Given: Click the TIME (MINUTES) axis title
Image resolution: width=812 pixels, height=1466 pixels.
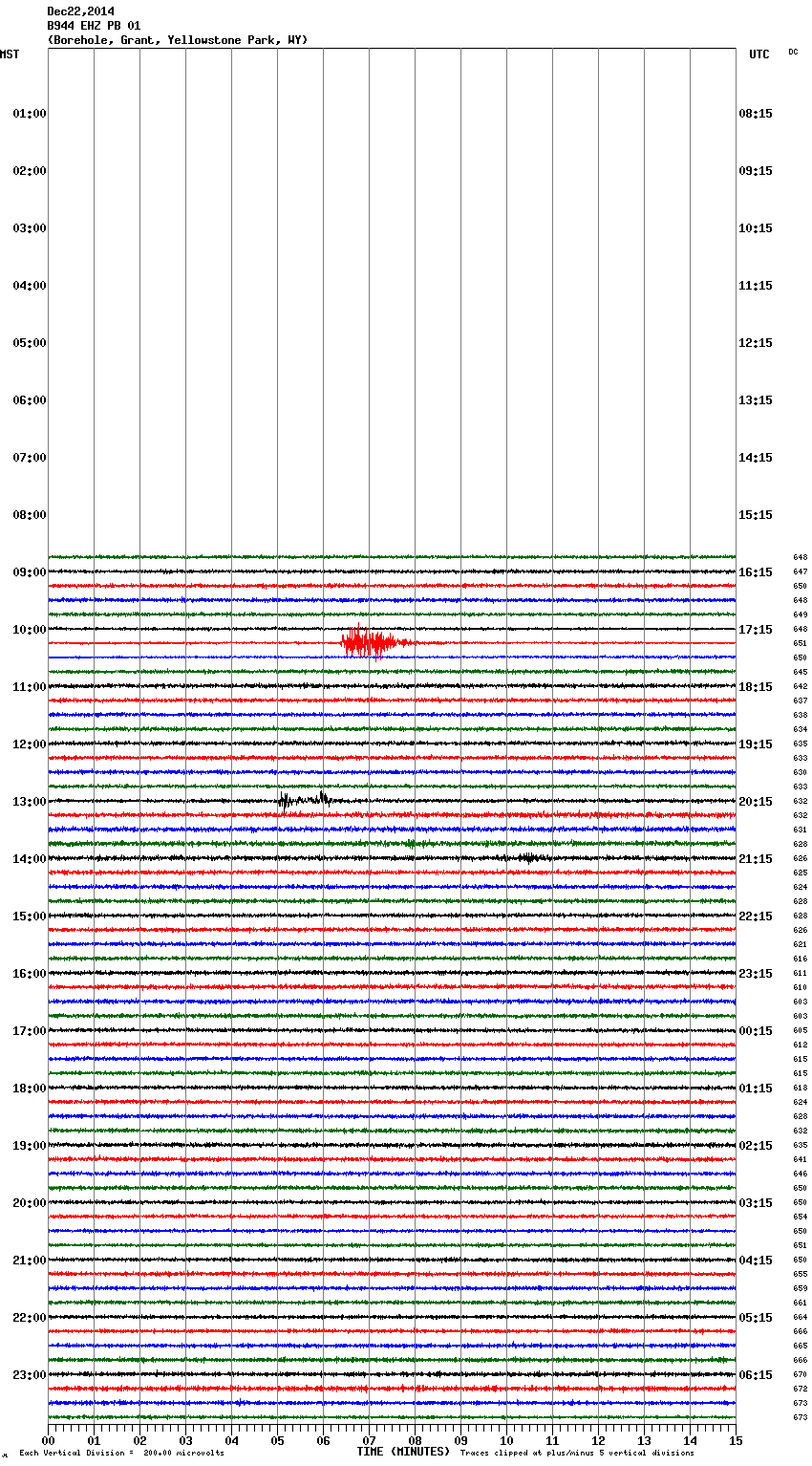Looking at the screenshot, I should [403, 1452].
